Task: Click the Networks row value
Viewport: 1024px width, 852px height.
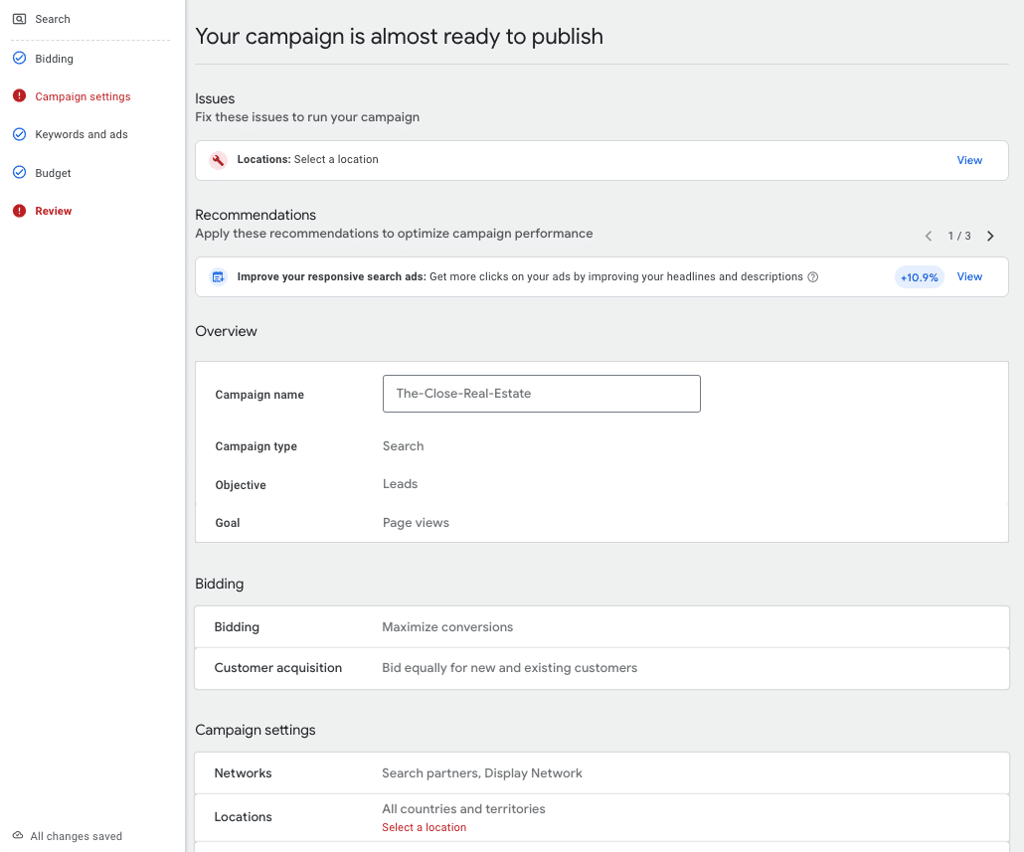Action: coord(482,773)
